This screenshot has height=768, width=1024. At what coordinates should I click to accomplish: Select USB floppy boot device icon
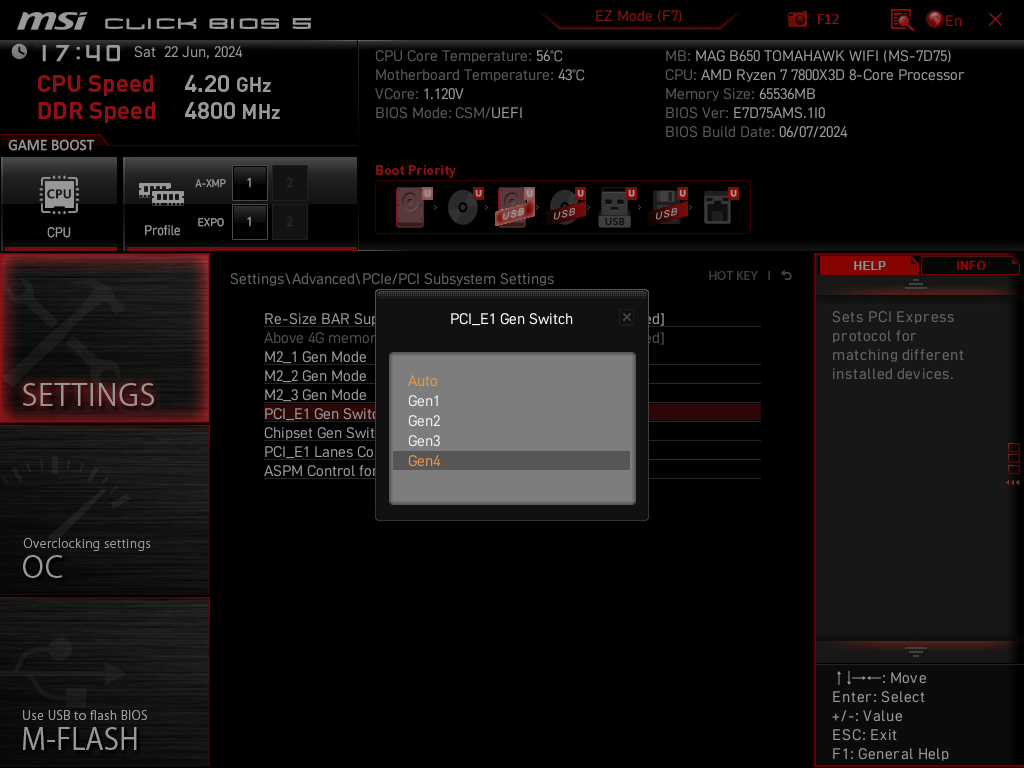(667, 206)
